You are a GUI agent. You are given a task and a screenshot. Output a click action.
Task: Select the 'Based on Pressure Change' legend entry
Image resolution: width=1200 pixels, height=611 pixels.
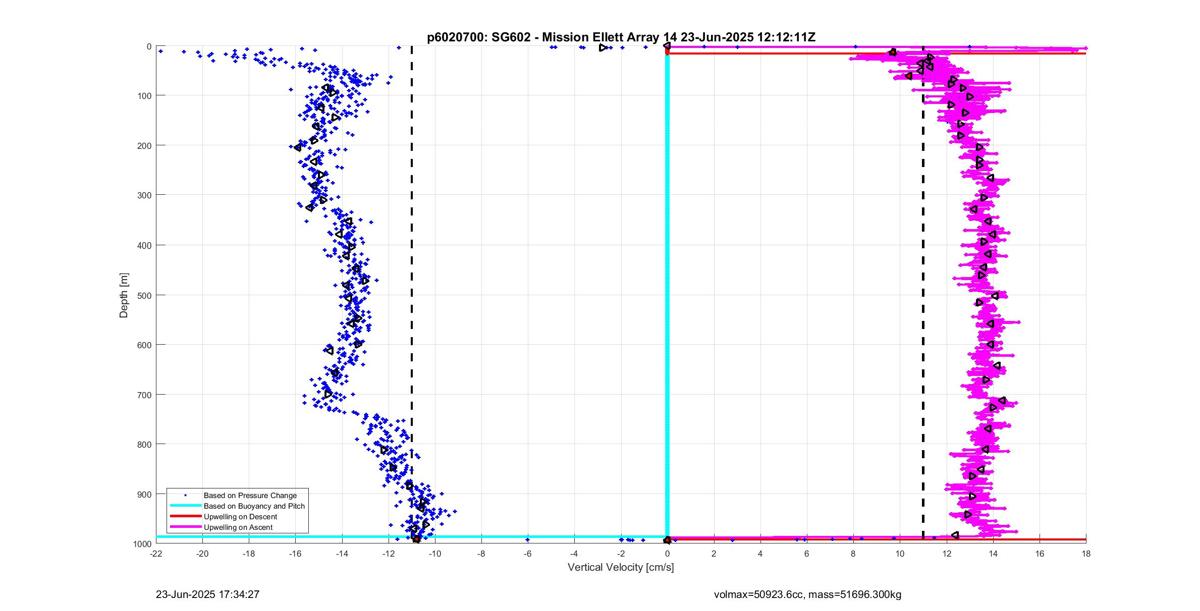(x=250, y=495)
